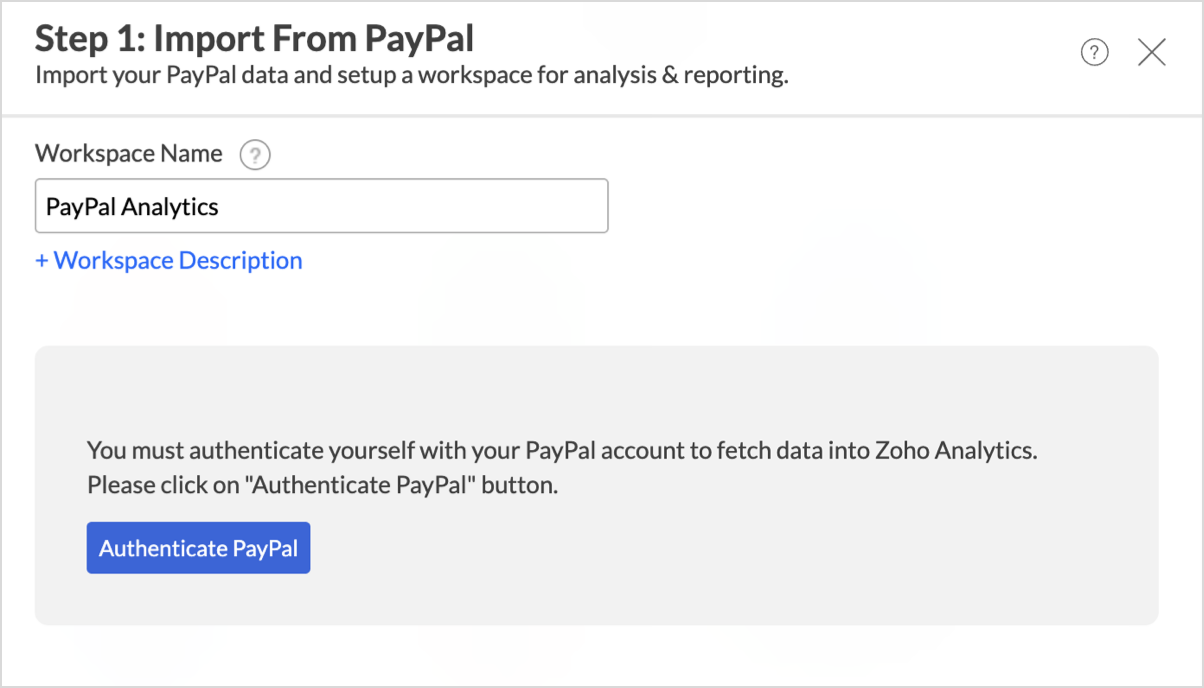The image size is (1204, 688).
Task: Select the dialog subtitle about importing PayPal data
Action: coord(411,76)
